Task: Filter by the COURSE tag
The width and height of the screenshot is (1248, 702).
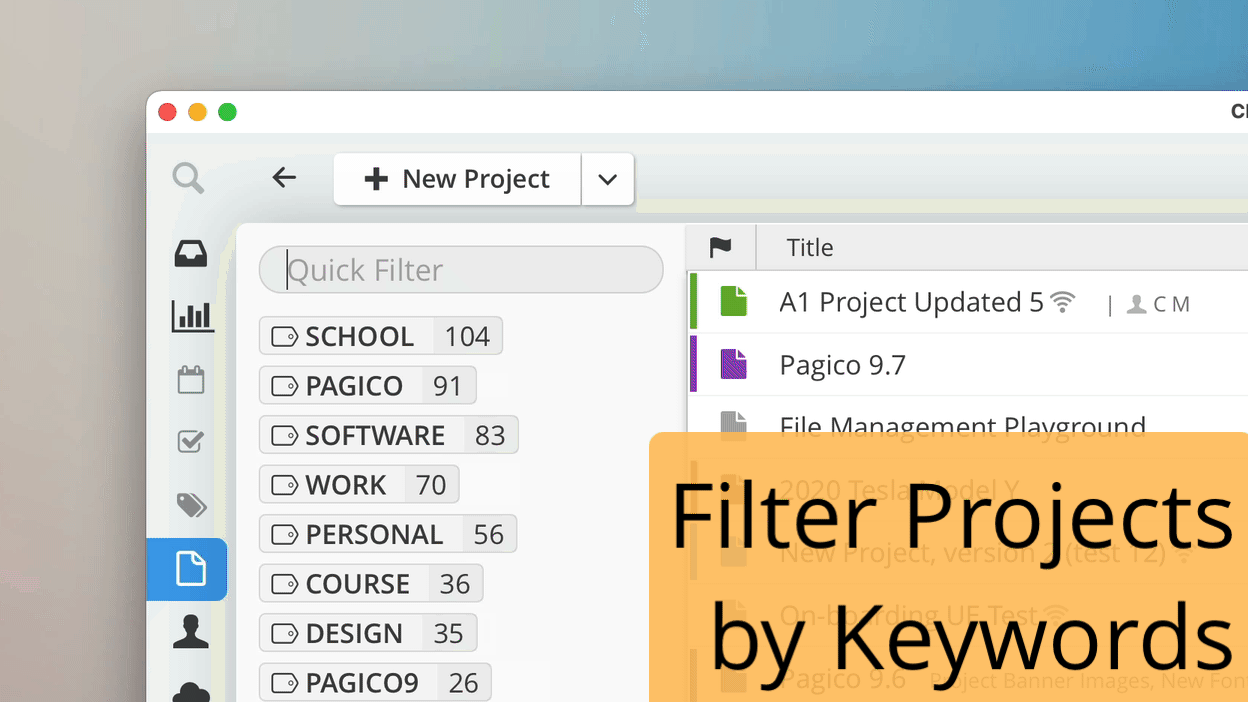Action: click(x=371, y=583)
